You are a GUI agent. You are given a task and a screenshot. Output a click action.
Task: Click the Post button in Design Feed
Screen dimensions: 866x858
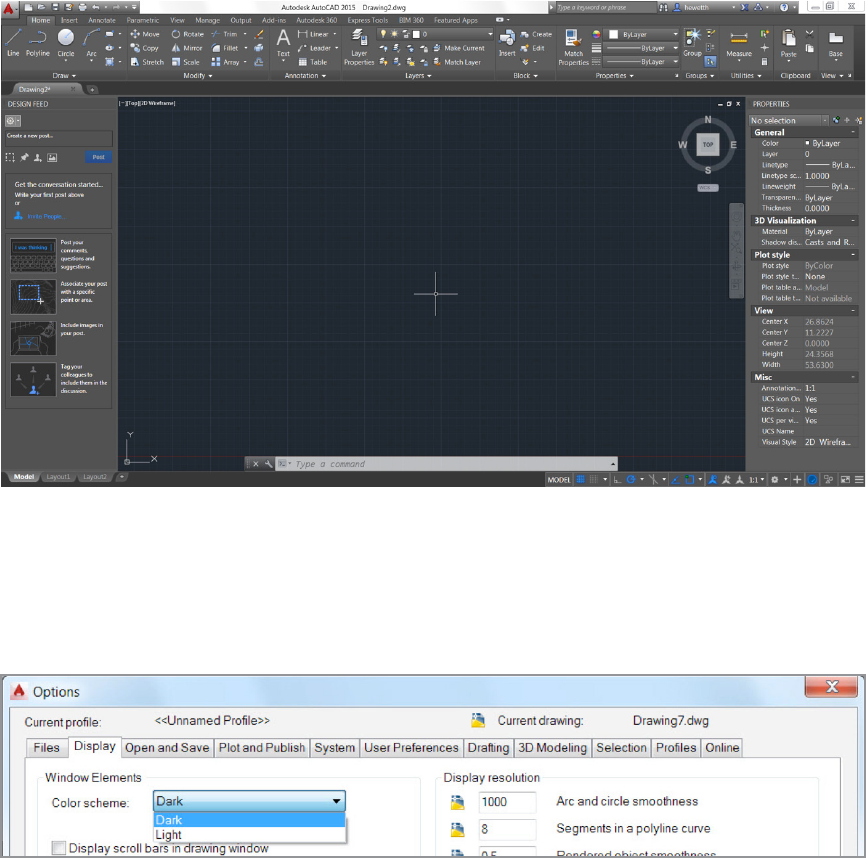point(98,157)
